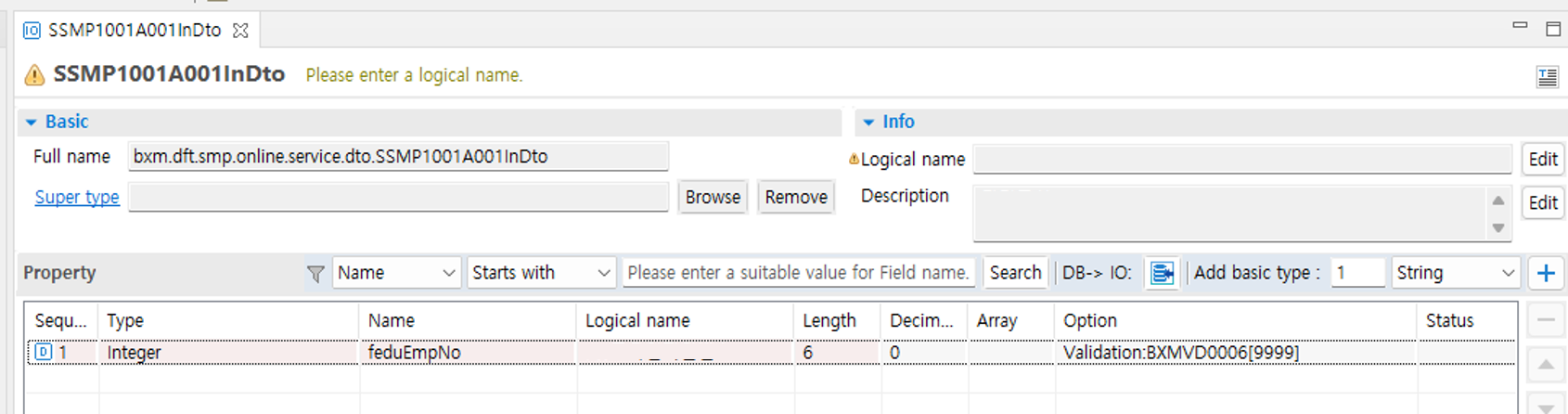Click the Length cell showing 6
This screenshot has height=414, width=1568.
tap(837, 353)
